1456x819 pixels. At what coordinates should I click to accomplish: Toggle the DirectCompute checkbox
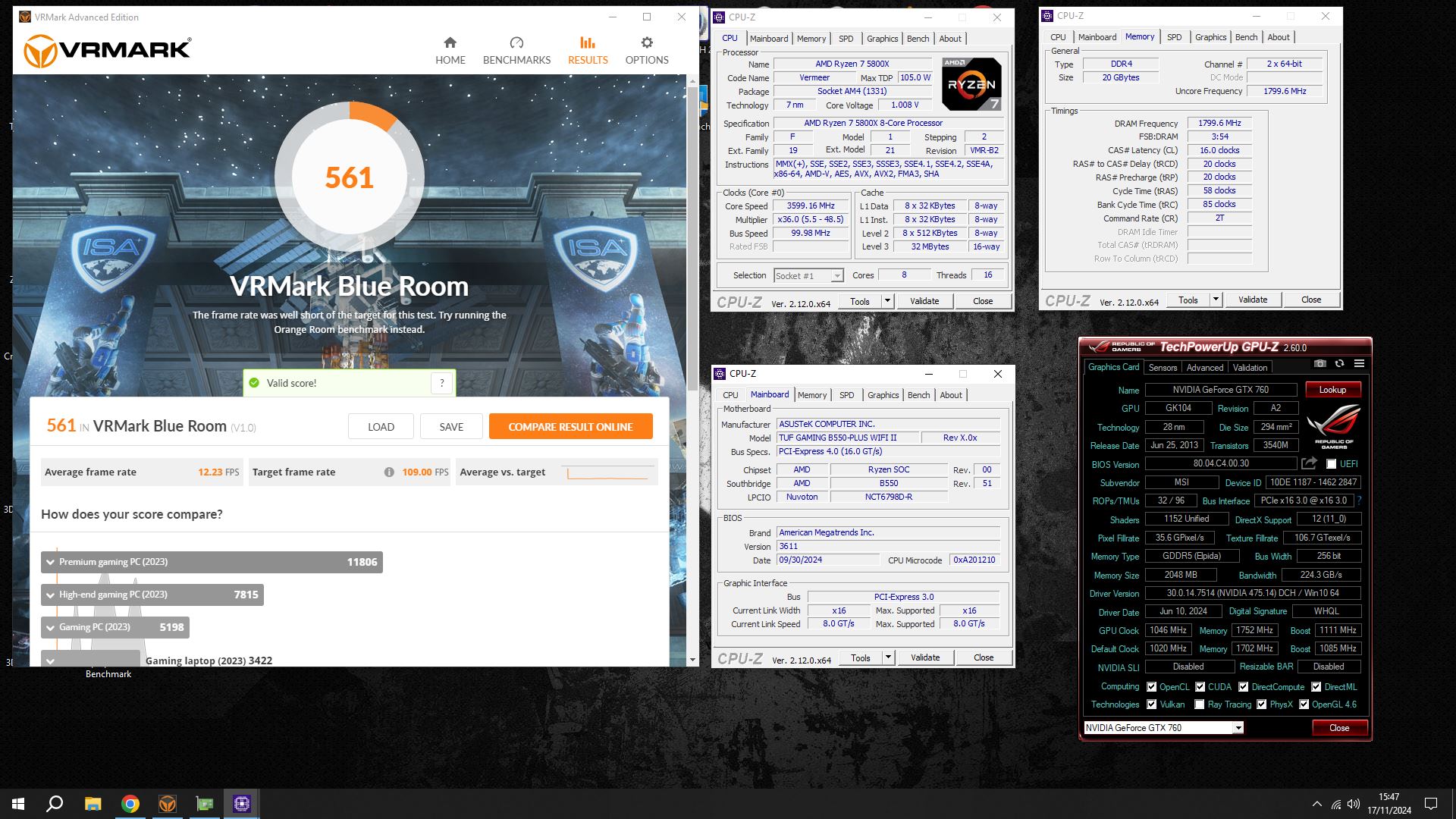[x=1243, y=687]
